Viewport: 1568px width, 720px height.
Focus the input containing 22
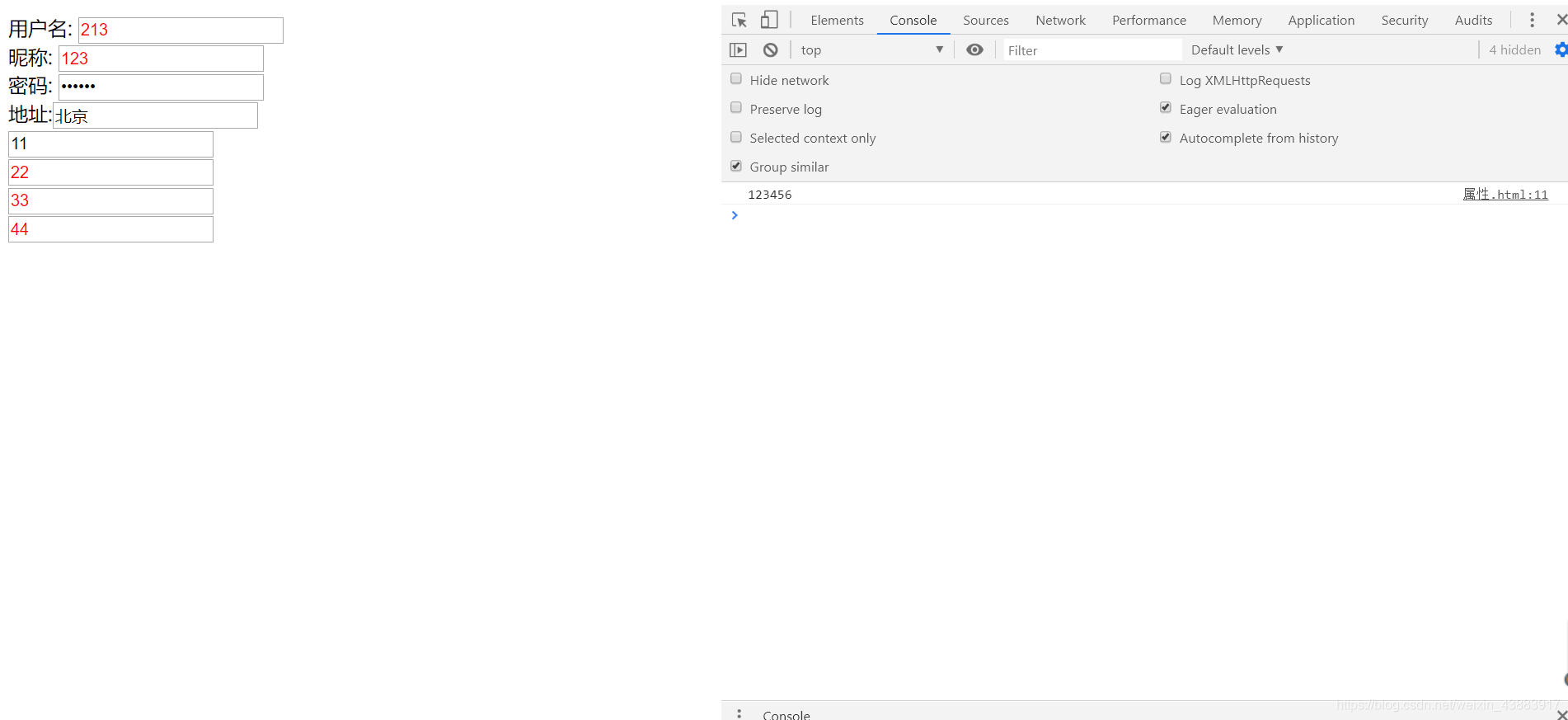point(110,172)
